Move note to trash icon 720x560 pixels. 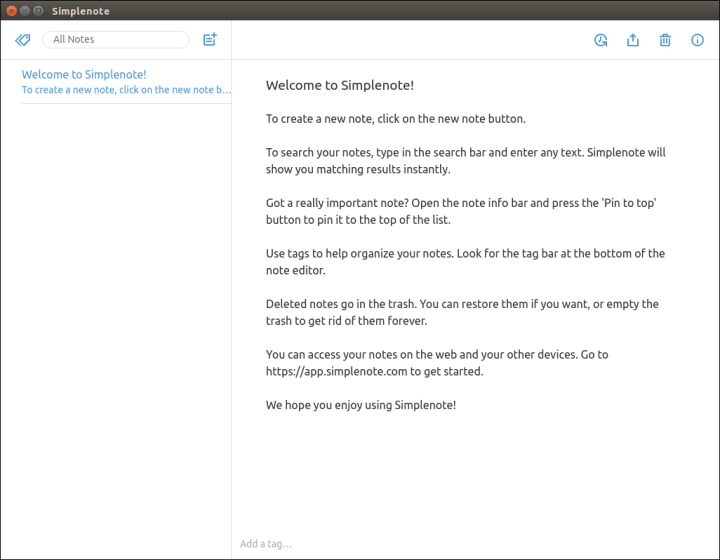[x=665, y=40]
